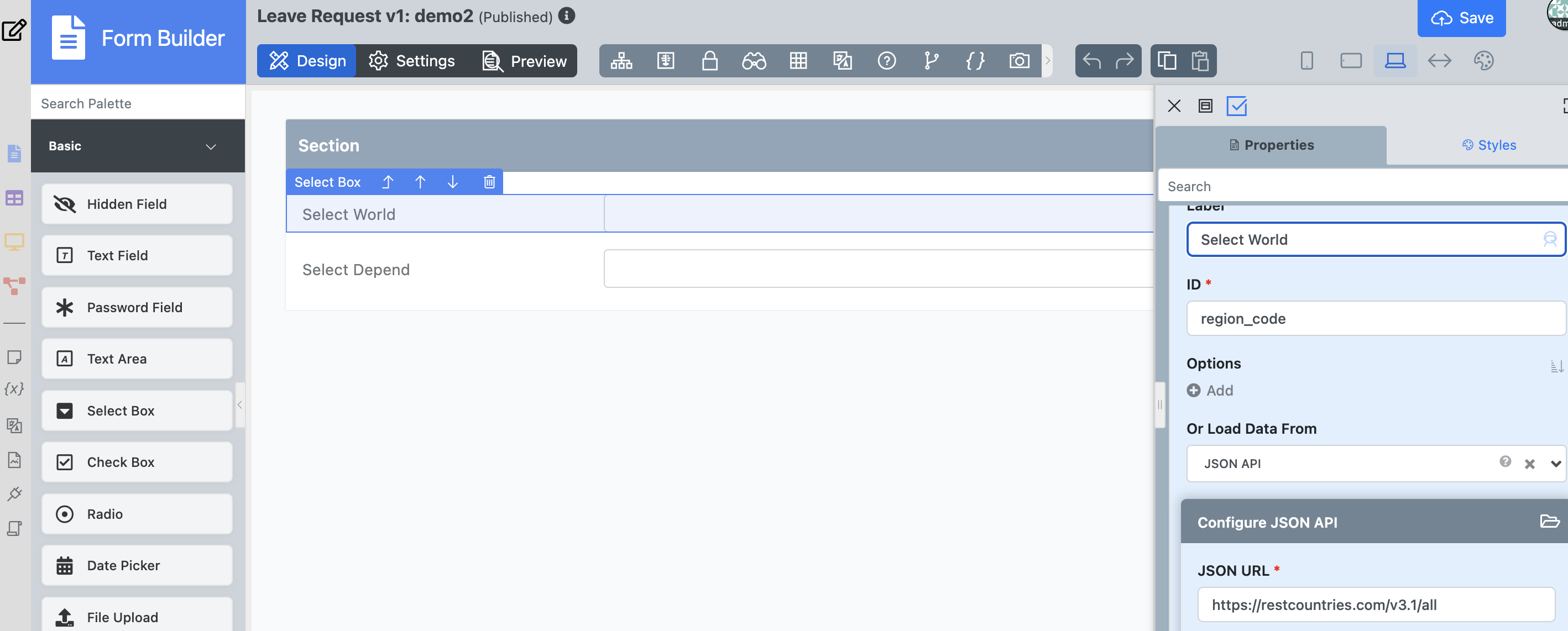This screenshot has width=1568, height=631.
Task: Open the variable braces icon in sidebar
Action: tap(14, 388)
